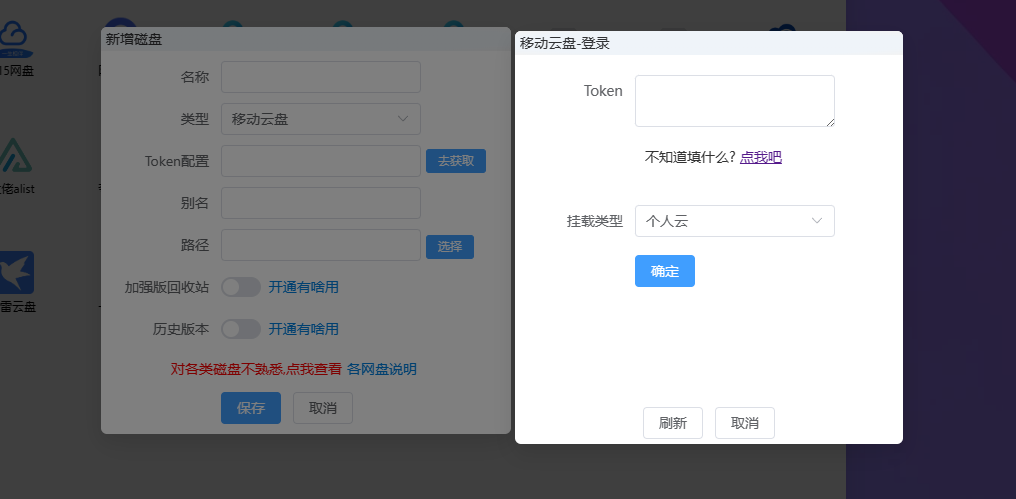1016x499 pixels.
Task: Open 开通有啥用 link beside 历史版本
Action: [304, 329]
